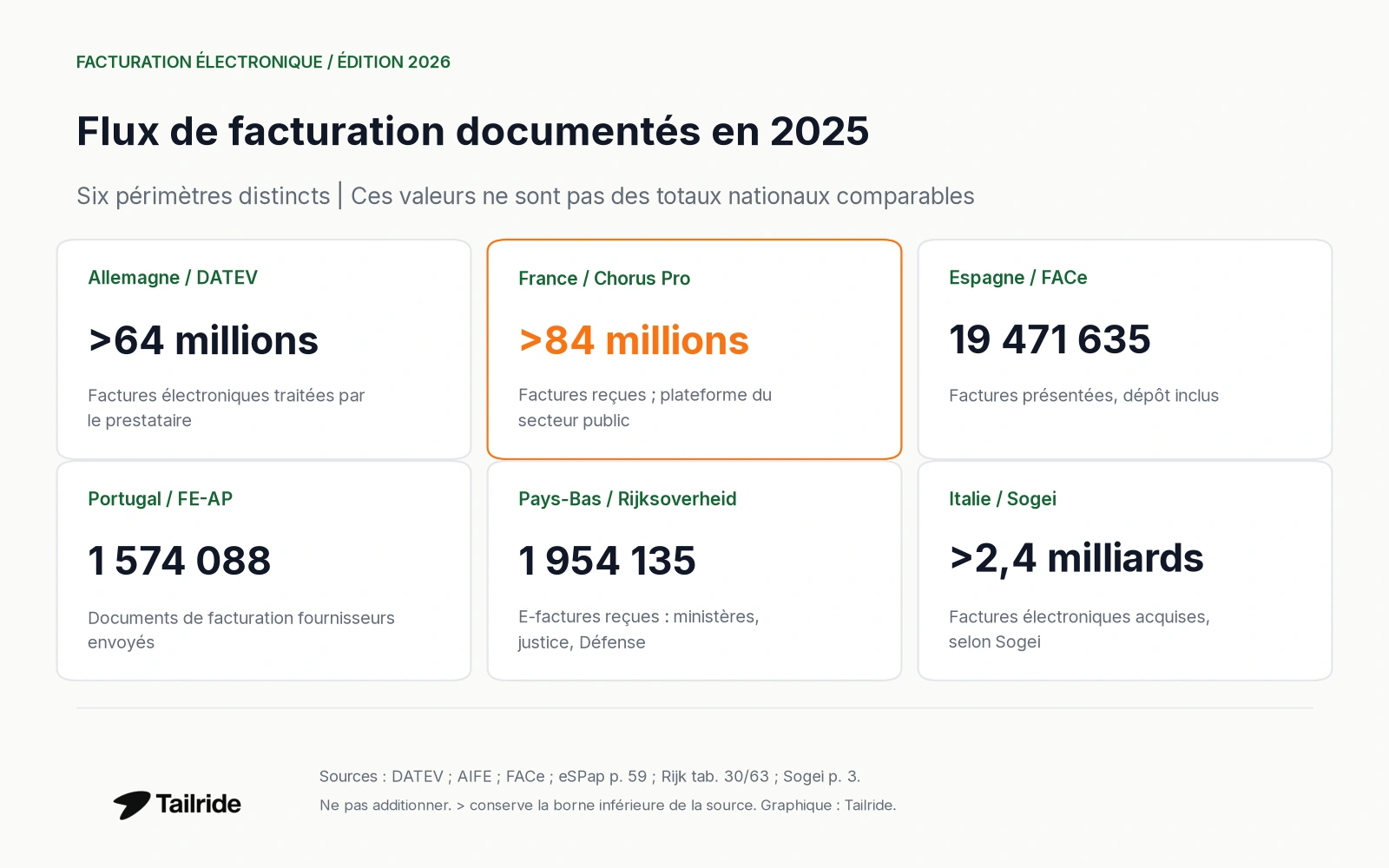Select the 'France / Chorus Pro' card heading
This screenshot has height=868, width=1389.
click(604, 279)
